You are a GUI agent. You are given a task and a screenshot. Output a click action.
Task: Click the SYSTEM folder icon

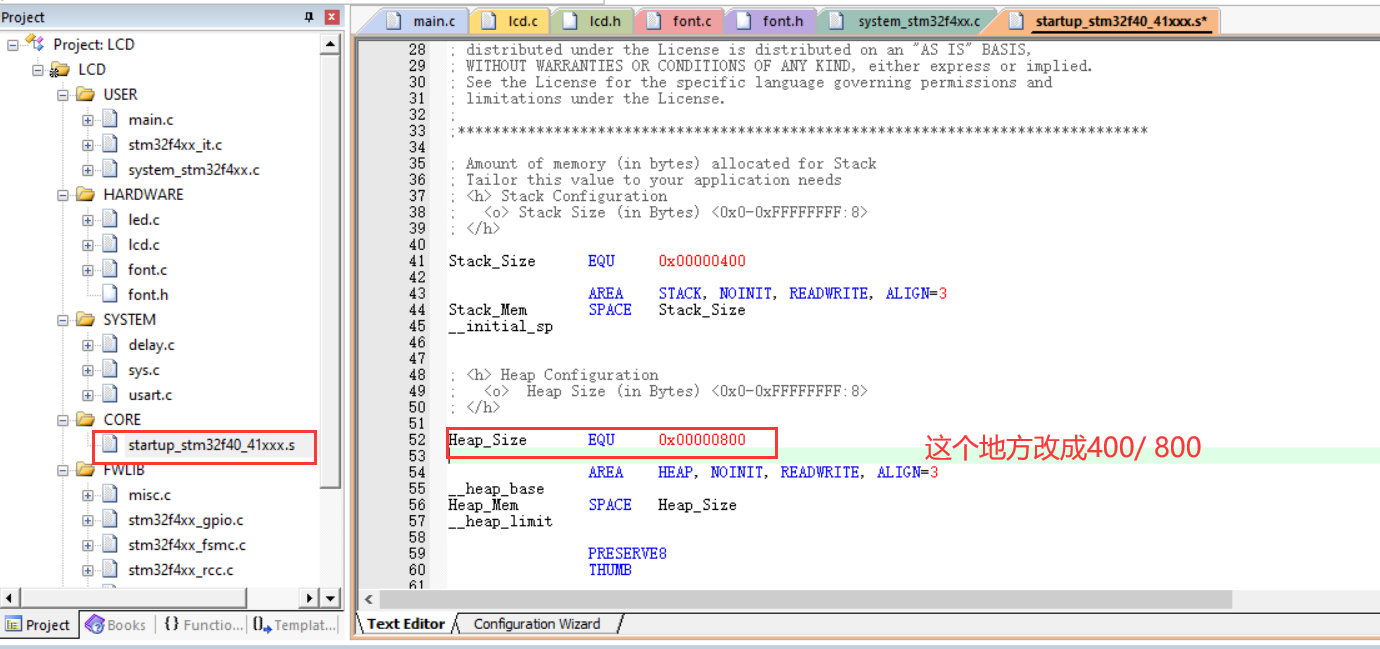(84, 319)
